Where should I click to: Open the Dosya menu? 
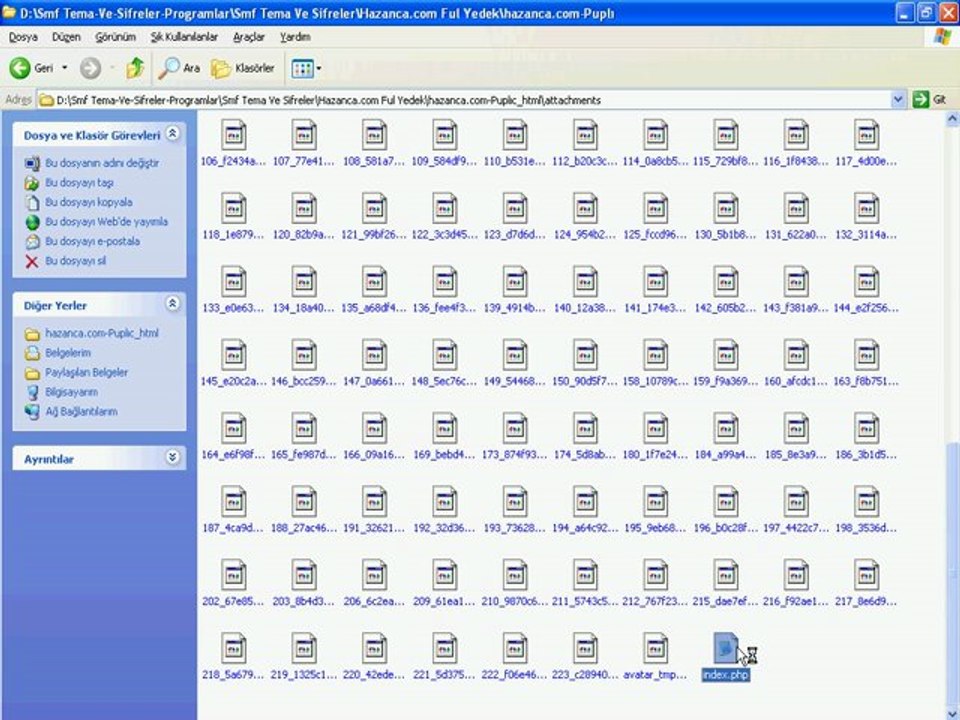tap(23, 37)
